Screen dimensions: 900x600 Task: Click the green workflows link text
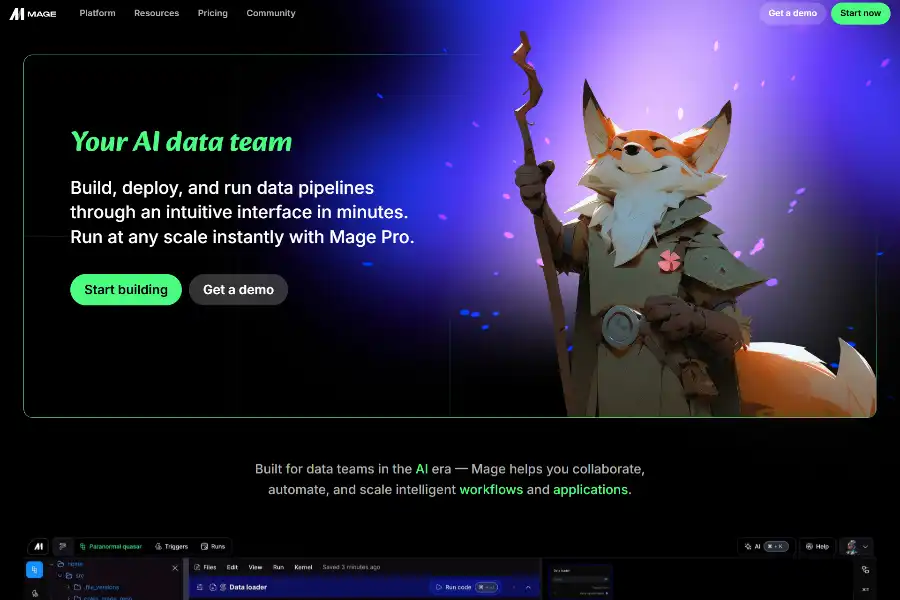[491, 489]
